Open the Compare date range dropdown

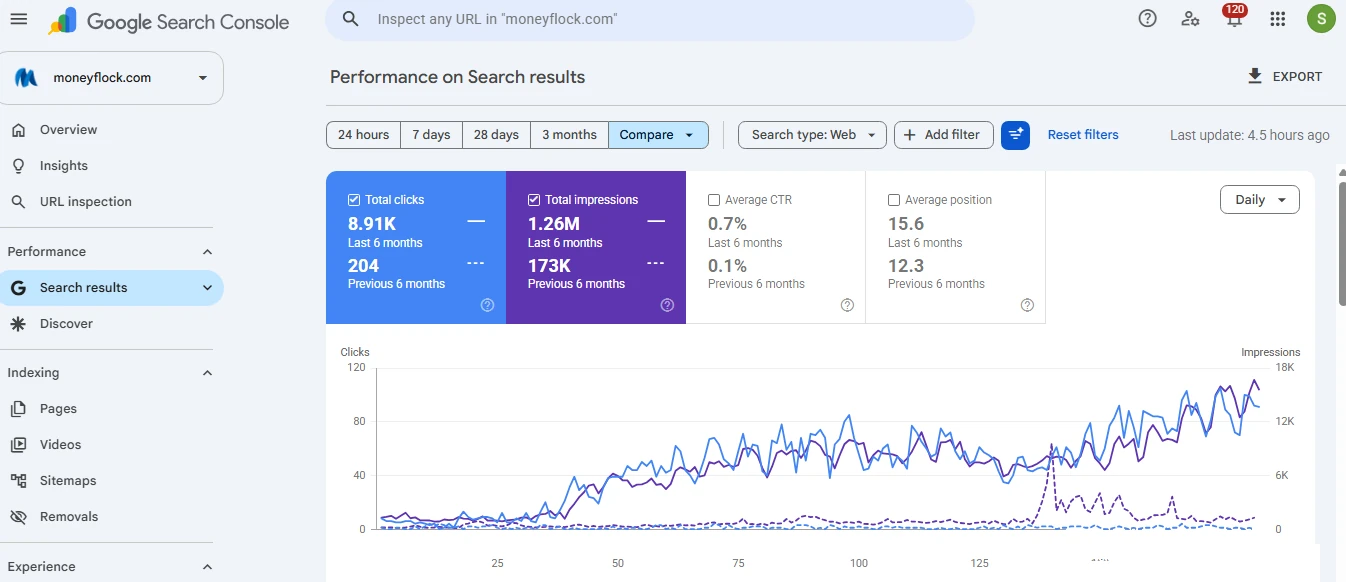(658, 135)
